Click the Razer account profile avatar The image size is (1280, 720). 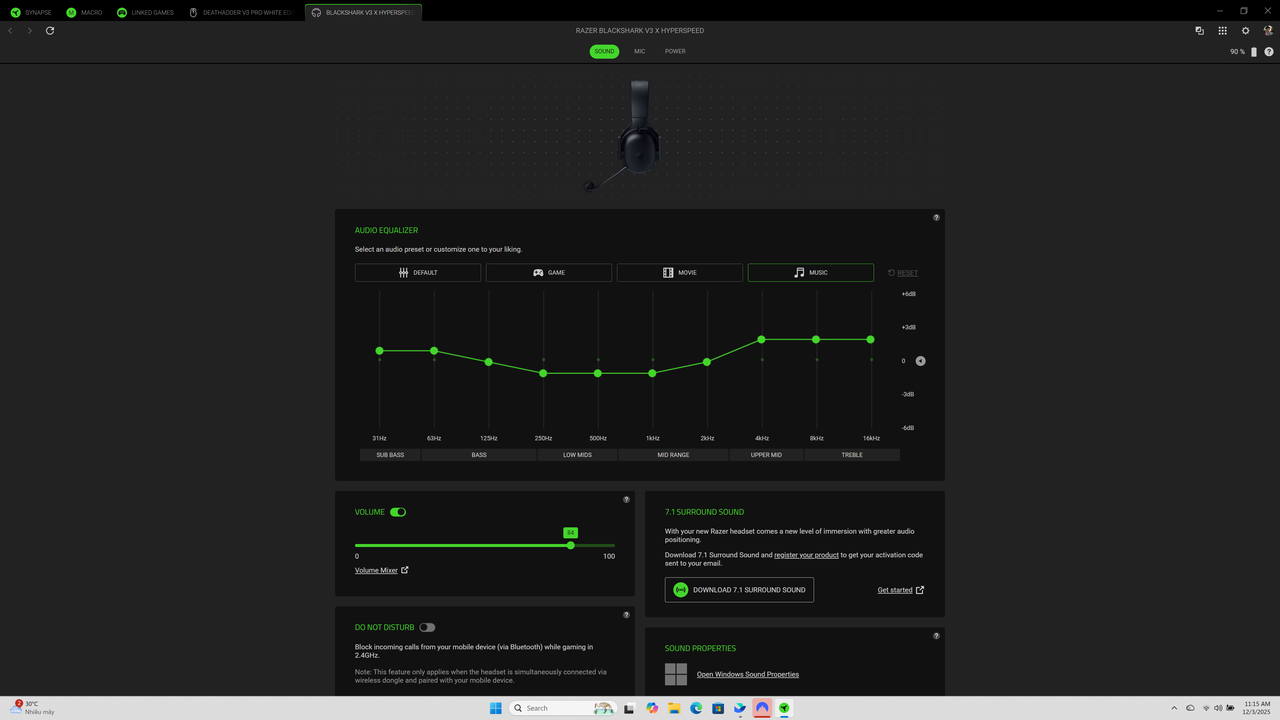coord(1268,31)
